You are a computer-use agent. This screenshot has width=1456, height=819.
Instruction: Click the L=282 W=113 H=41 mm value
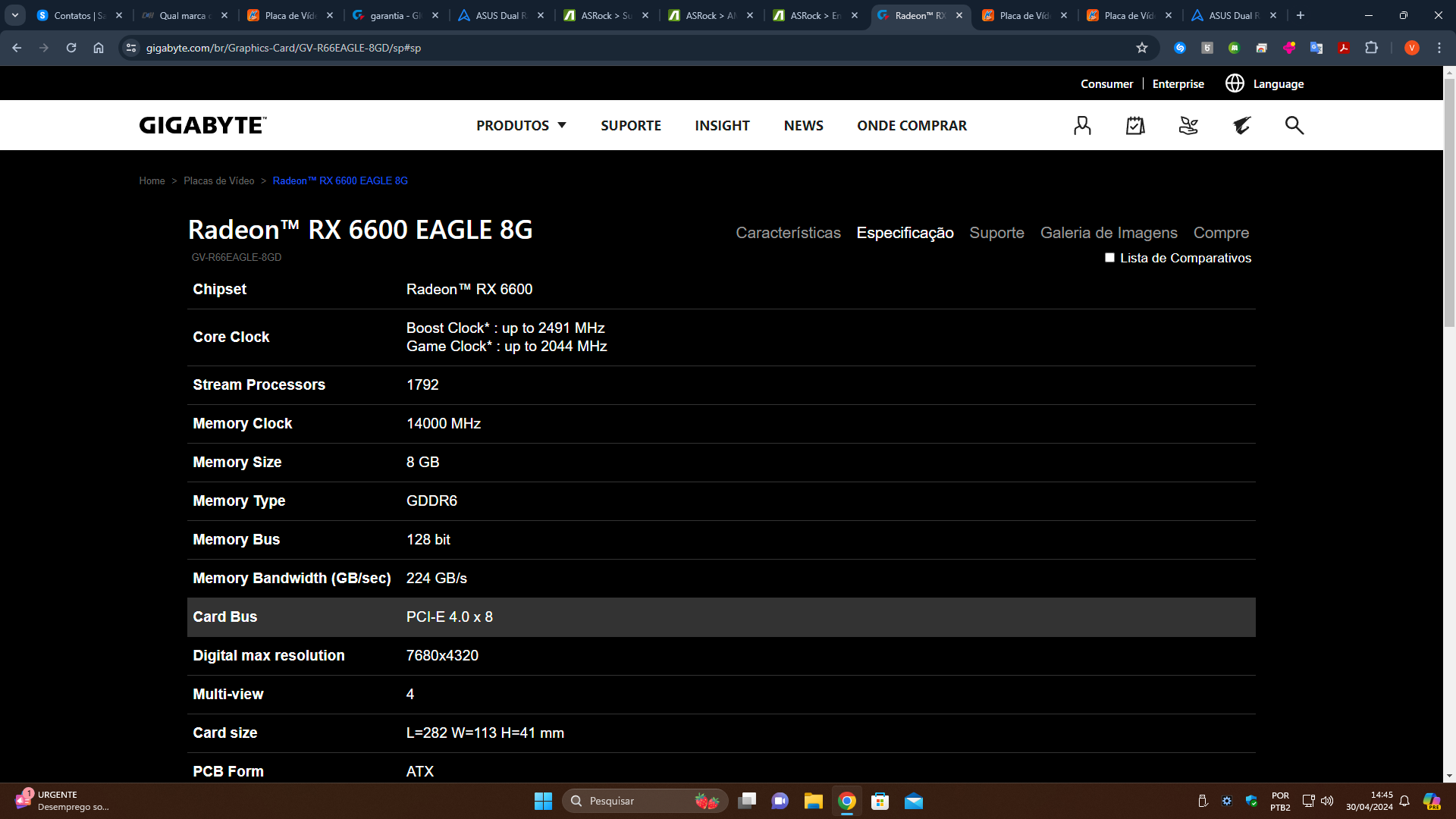point(485,733)
